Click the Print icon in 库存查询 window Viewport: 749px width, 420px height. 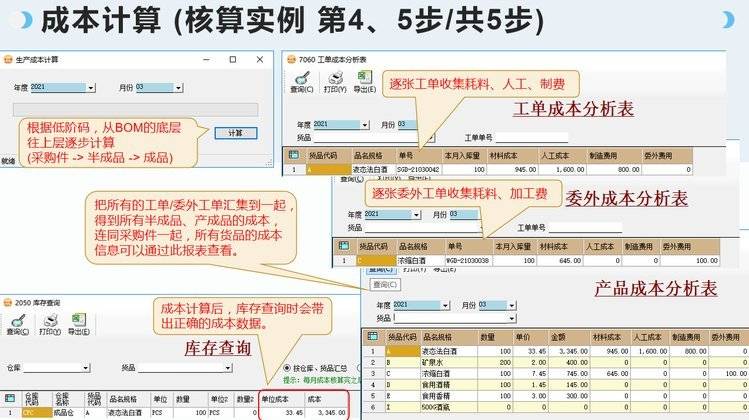click(50, 325)
